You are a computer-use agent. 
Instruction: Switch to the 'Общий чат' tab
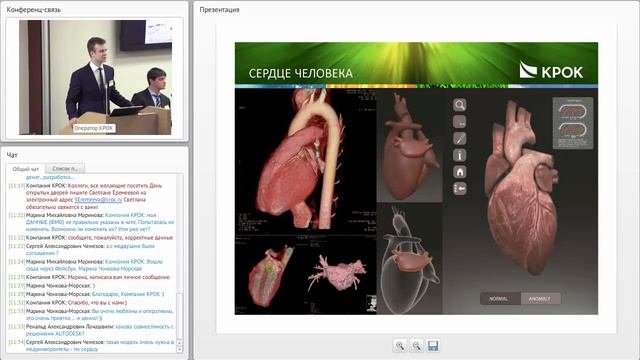point(25,169)
